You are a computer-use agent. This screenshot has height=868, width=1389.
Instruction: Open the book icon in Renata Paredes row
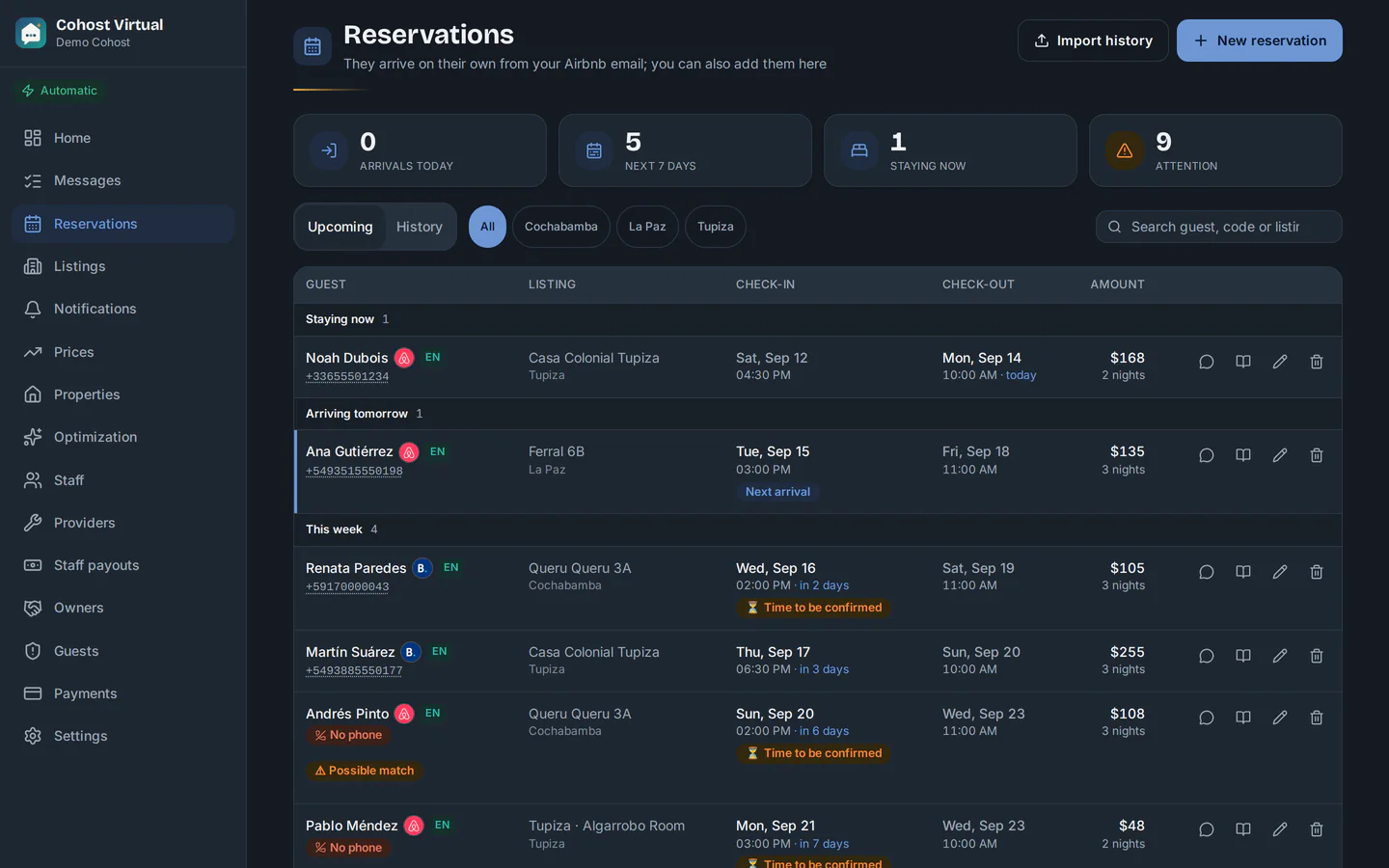1243,572
